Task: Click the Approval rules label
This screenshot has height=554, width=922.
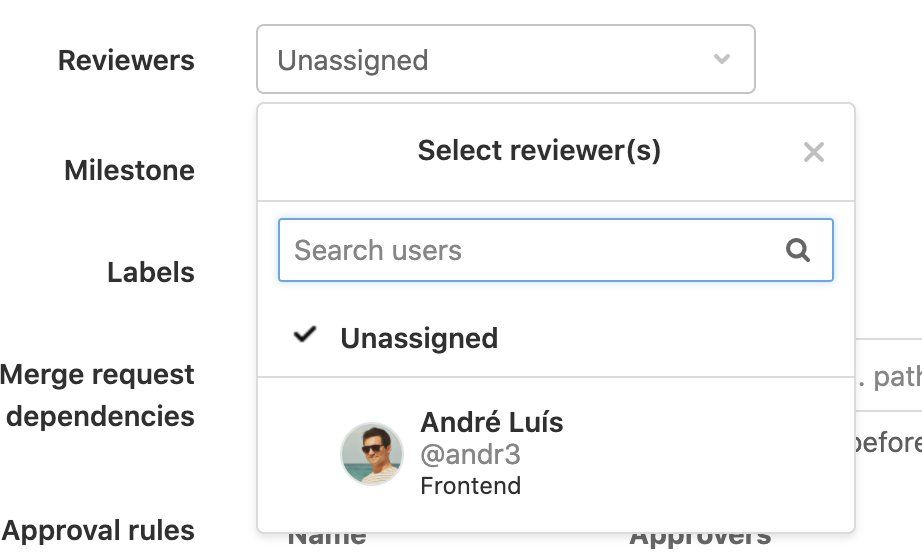Action: 98,530
